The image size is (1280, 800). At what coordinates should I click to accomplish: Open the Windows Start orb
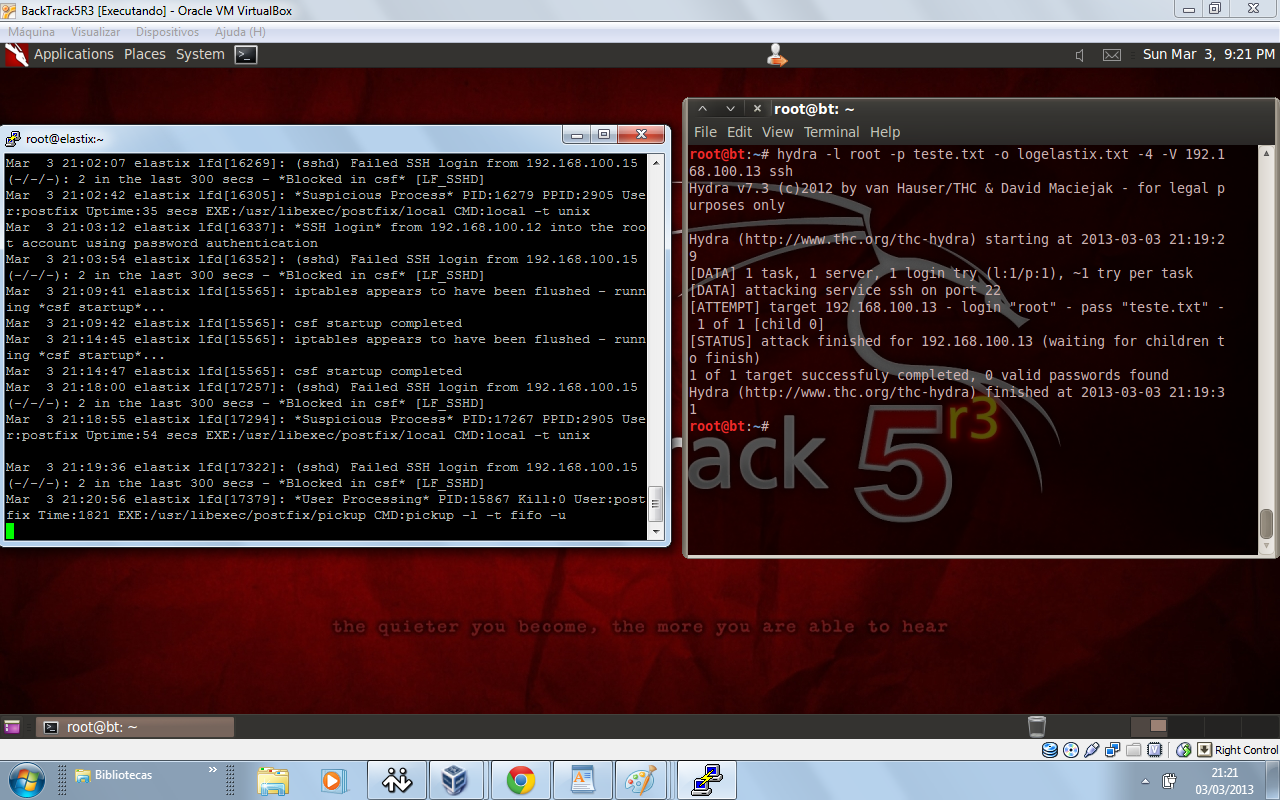click(26, 779)
